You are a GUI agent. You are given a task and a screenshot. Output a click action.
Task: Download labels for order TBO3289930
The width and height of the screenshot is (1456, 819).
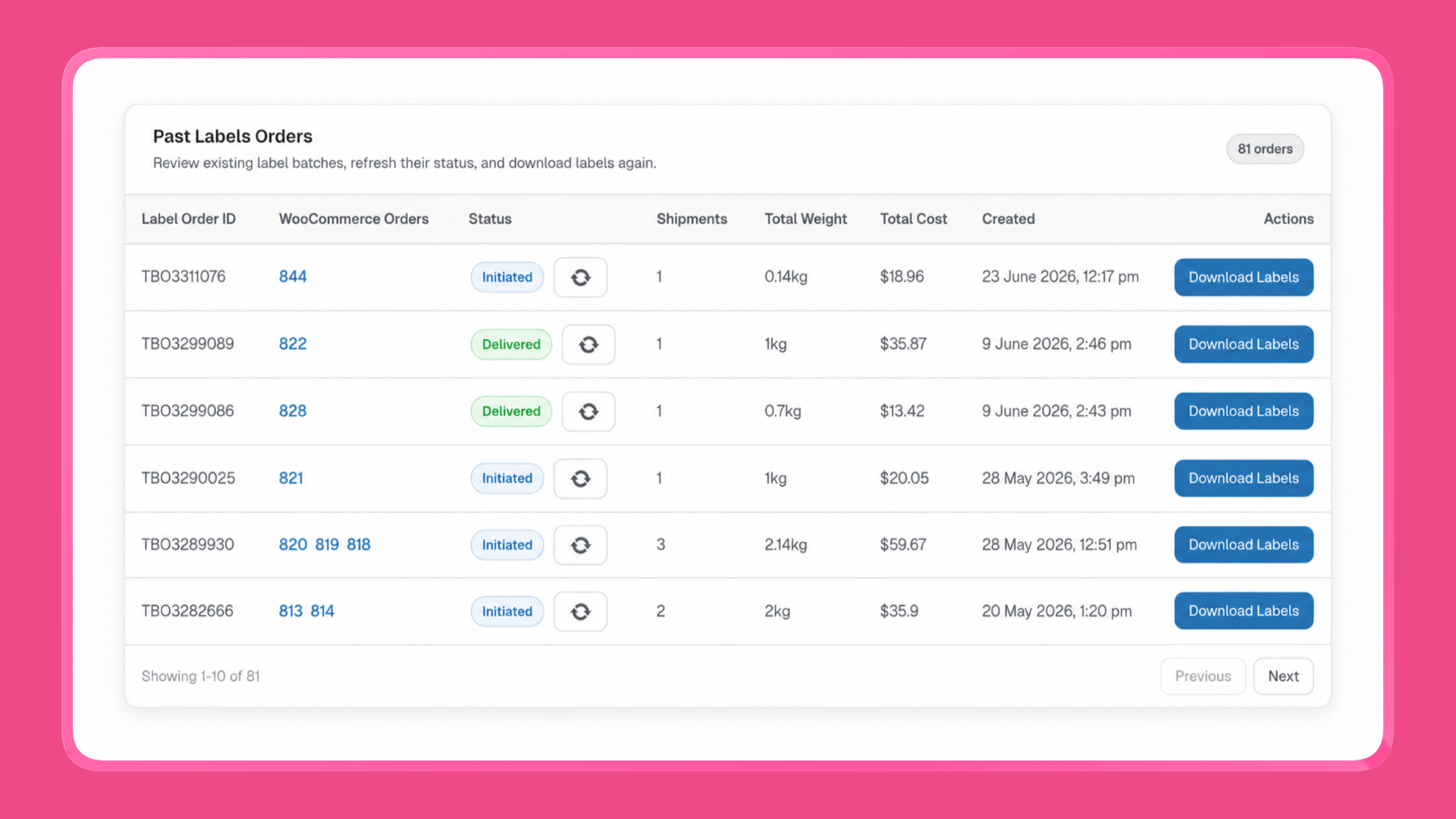tap(1244, 544)
